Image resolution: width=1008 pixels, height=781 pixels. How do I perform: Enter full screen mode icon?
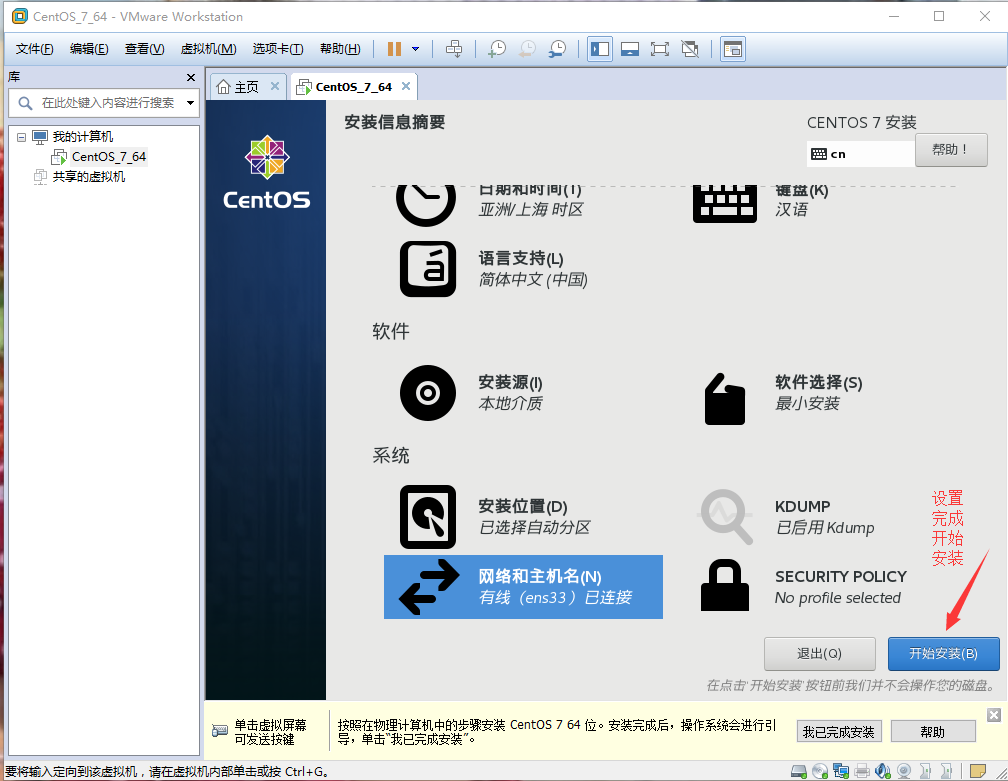tap(660, 49)
